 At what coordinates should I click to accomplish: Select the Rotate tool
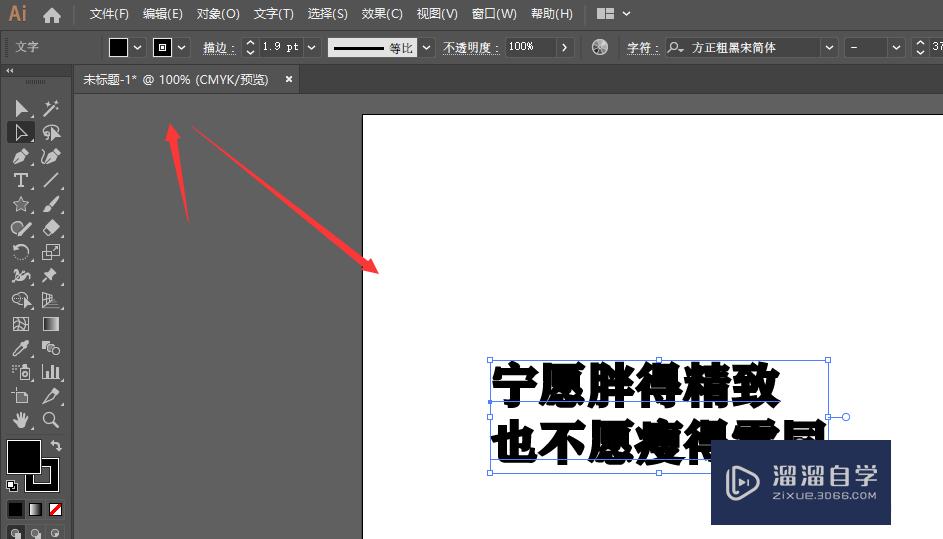coord(21,252)
